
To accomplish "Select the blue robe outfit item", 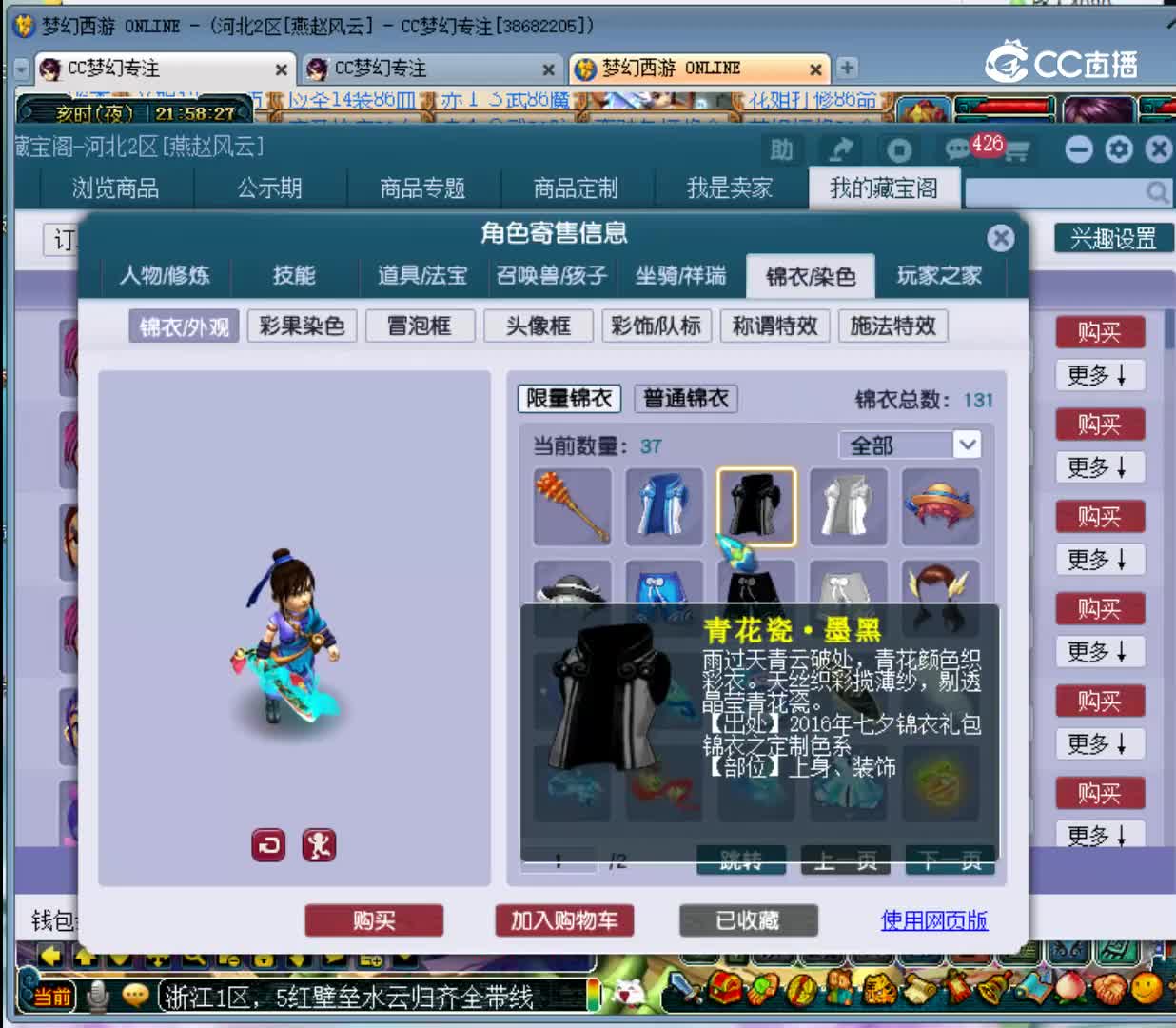I will click(664, 506).
